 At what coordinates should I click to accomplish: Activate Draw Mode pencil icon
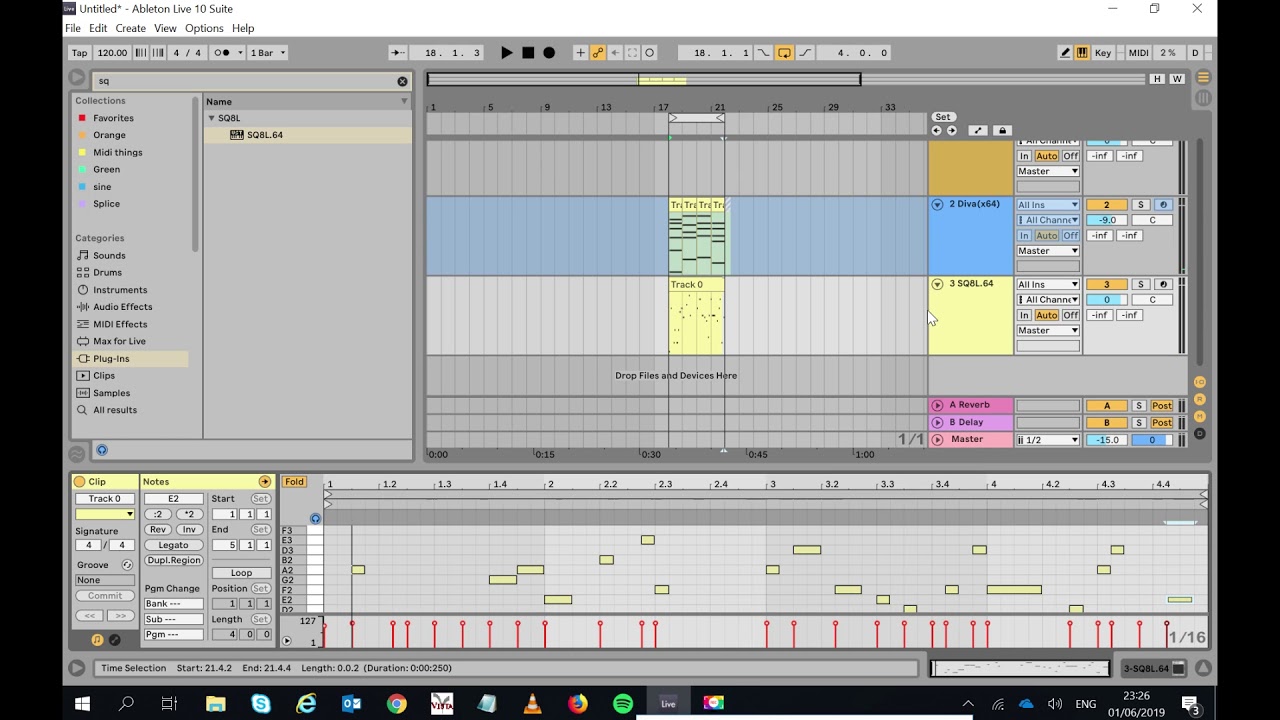click(x=1065, y=53)
